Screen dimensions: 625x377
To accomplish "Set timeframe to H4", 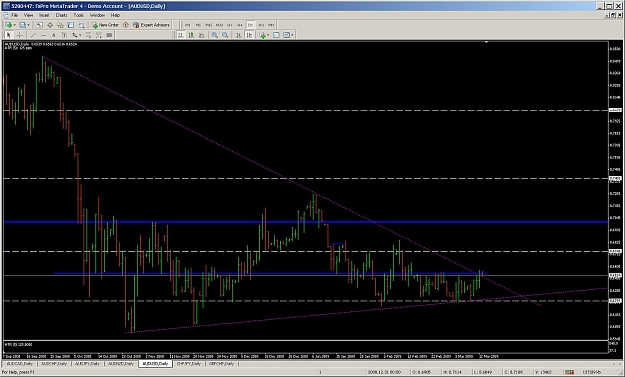I will [240, 25].
